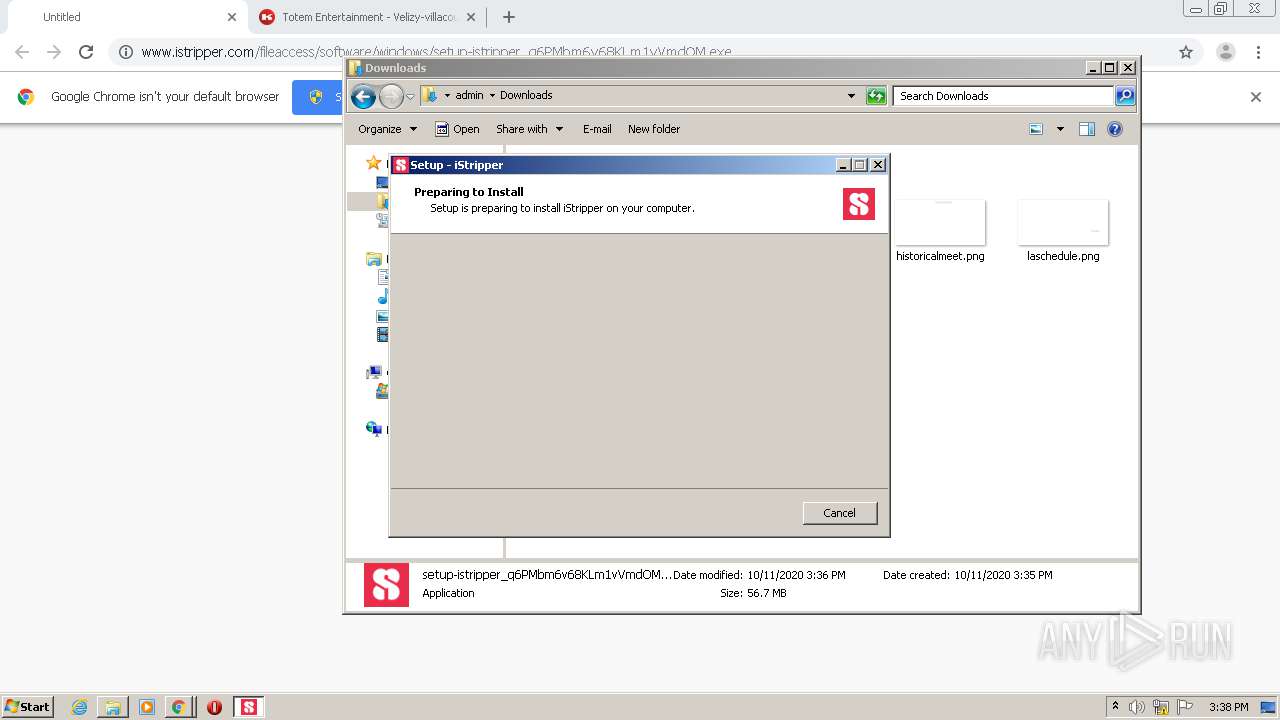This screenshot has width=1280, height=720.
Task: Show hidden tray icons arrow
Action: pyautogui.click(x=1115, y=707)
